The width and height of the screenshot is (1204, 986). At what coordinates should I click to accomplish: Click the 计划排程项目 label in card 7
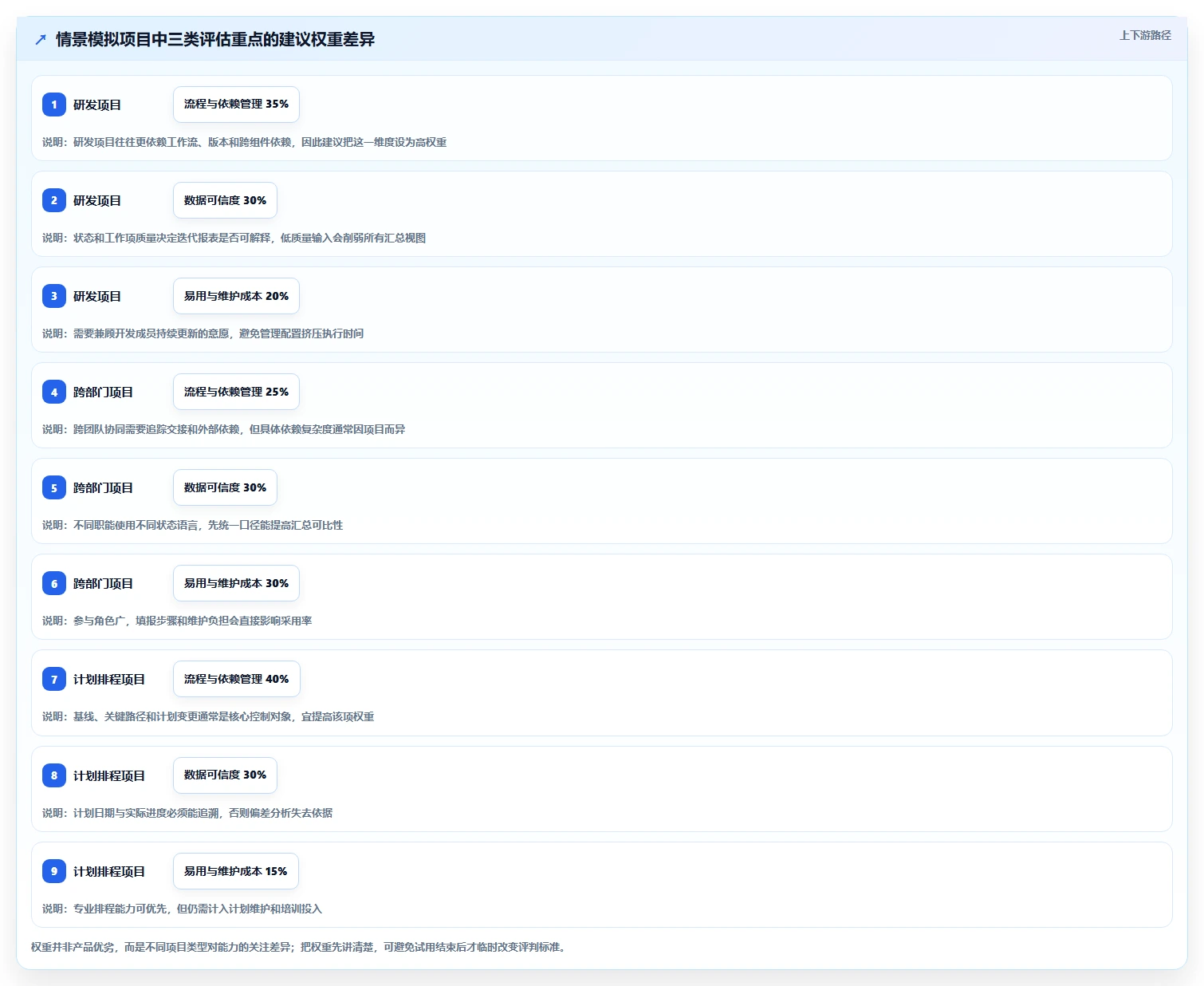pos(109,679)
